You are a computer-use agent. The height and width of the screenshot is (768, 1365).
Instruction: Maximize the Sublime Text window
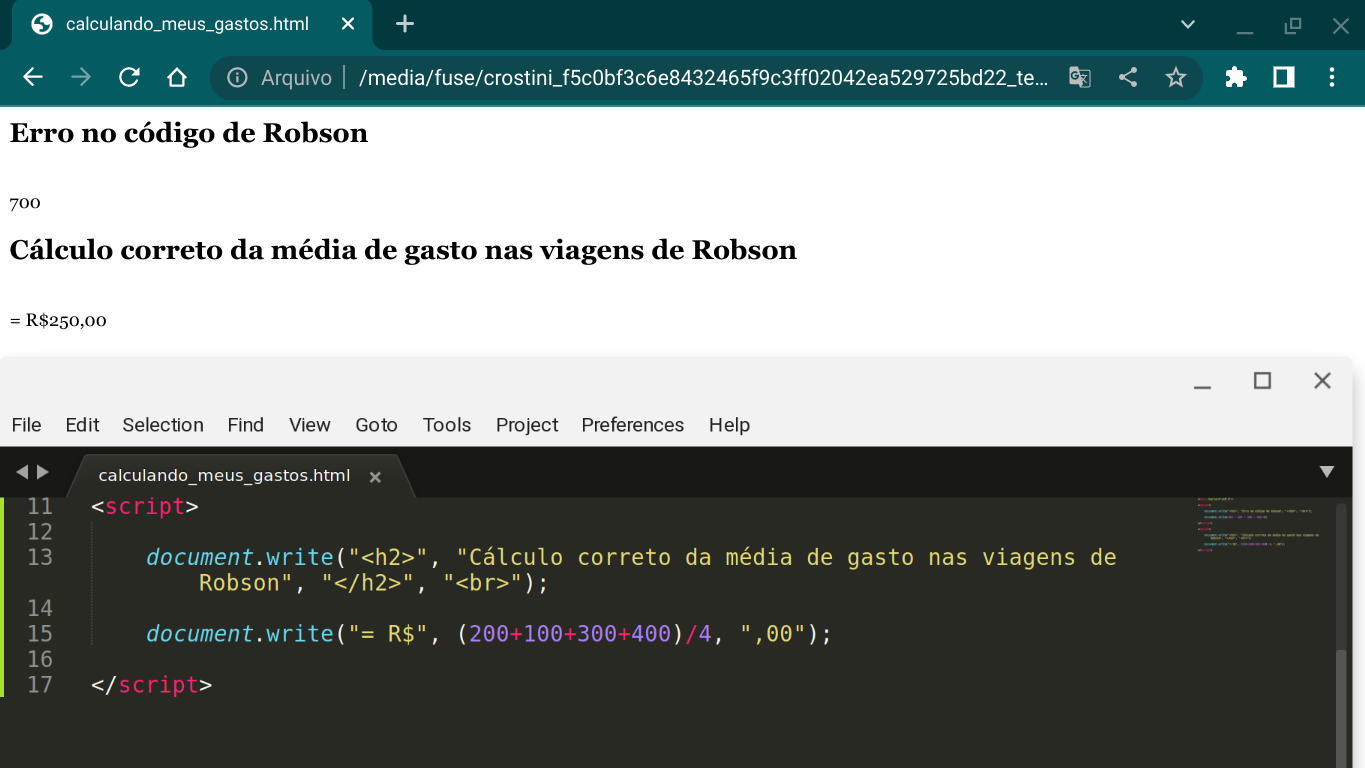click(1262, 381)
